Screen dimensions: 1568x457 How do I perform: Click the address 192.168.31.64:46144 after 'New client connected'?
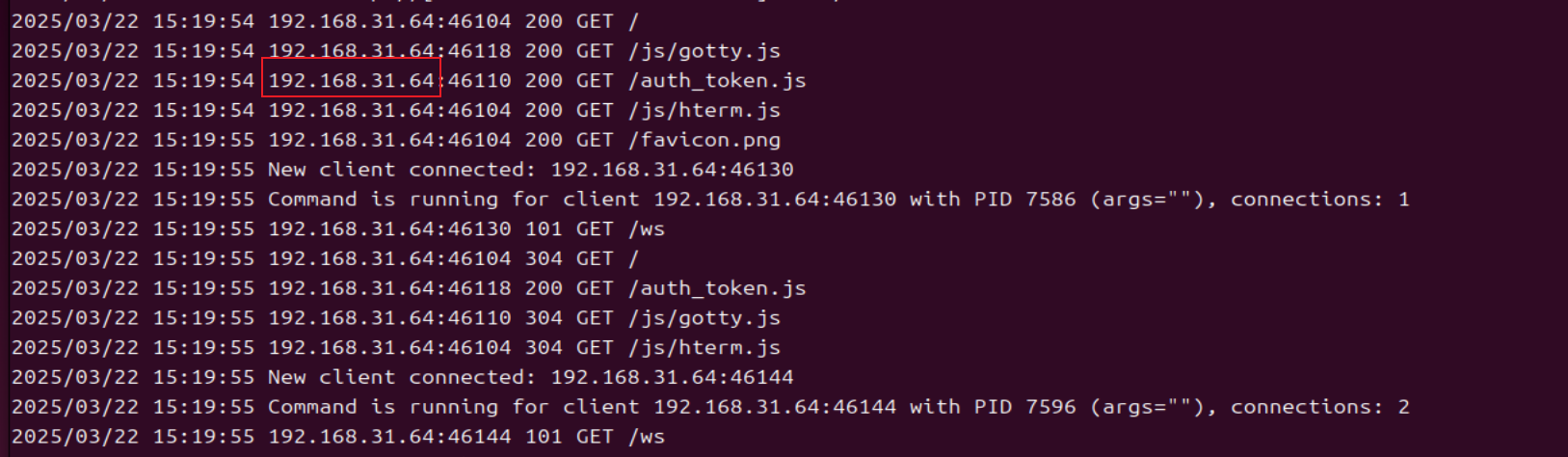click(x=672, y=377)
